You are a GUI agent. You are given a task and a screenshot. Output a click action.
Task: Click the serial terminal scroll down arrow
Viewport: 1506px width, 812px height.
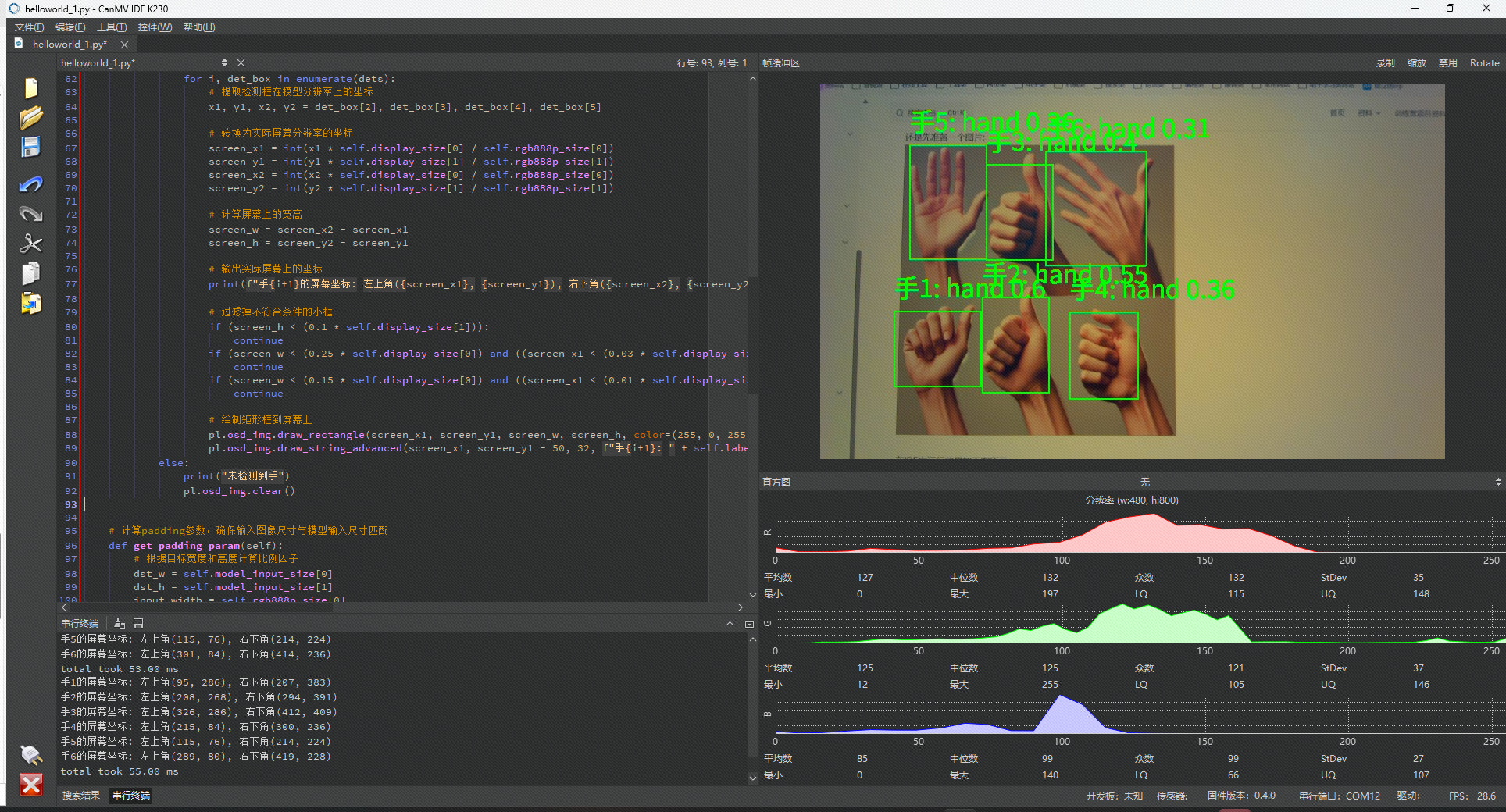(x=753, y=778)
